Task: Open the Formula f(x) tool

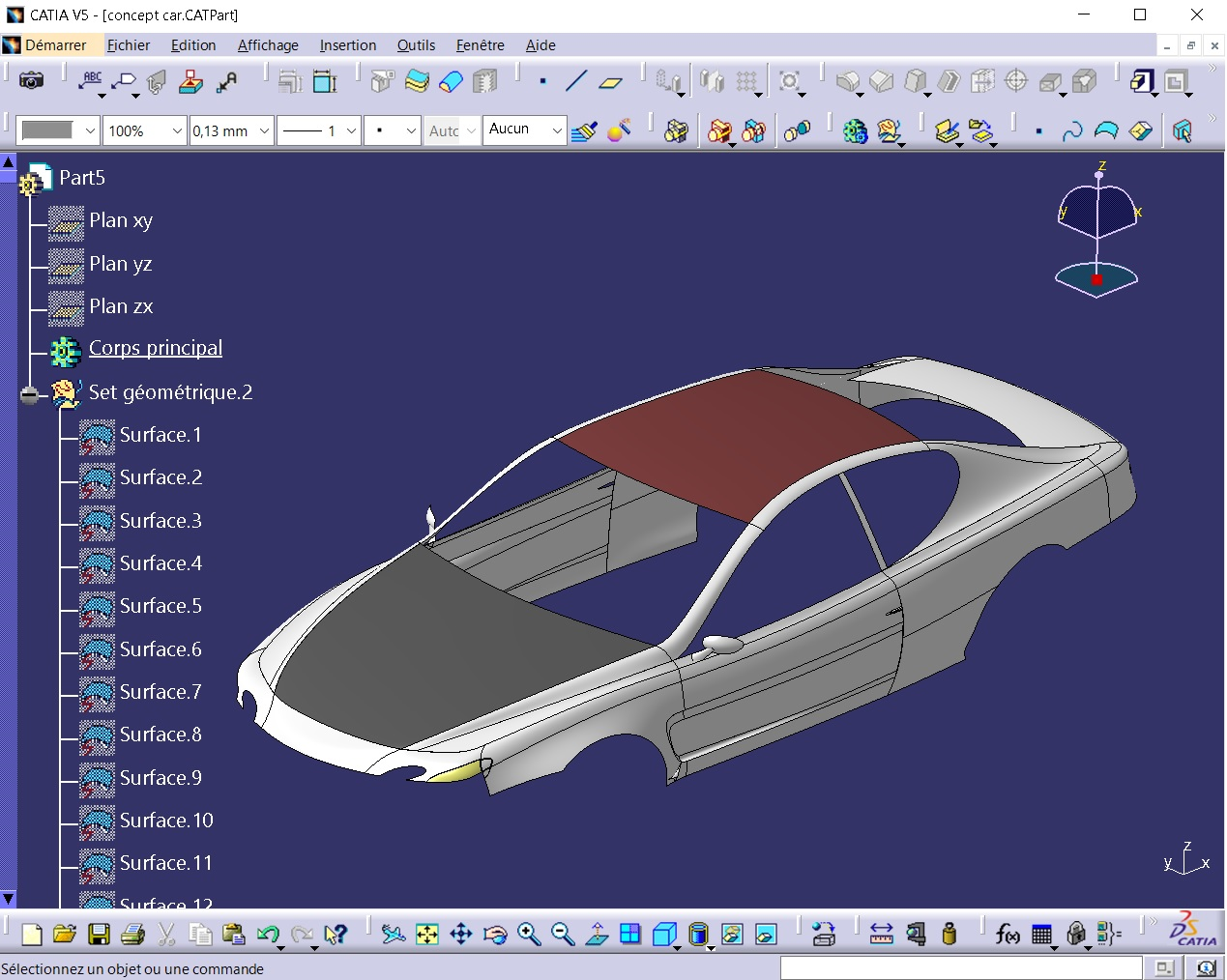Action: (1008, 934)
